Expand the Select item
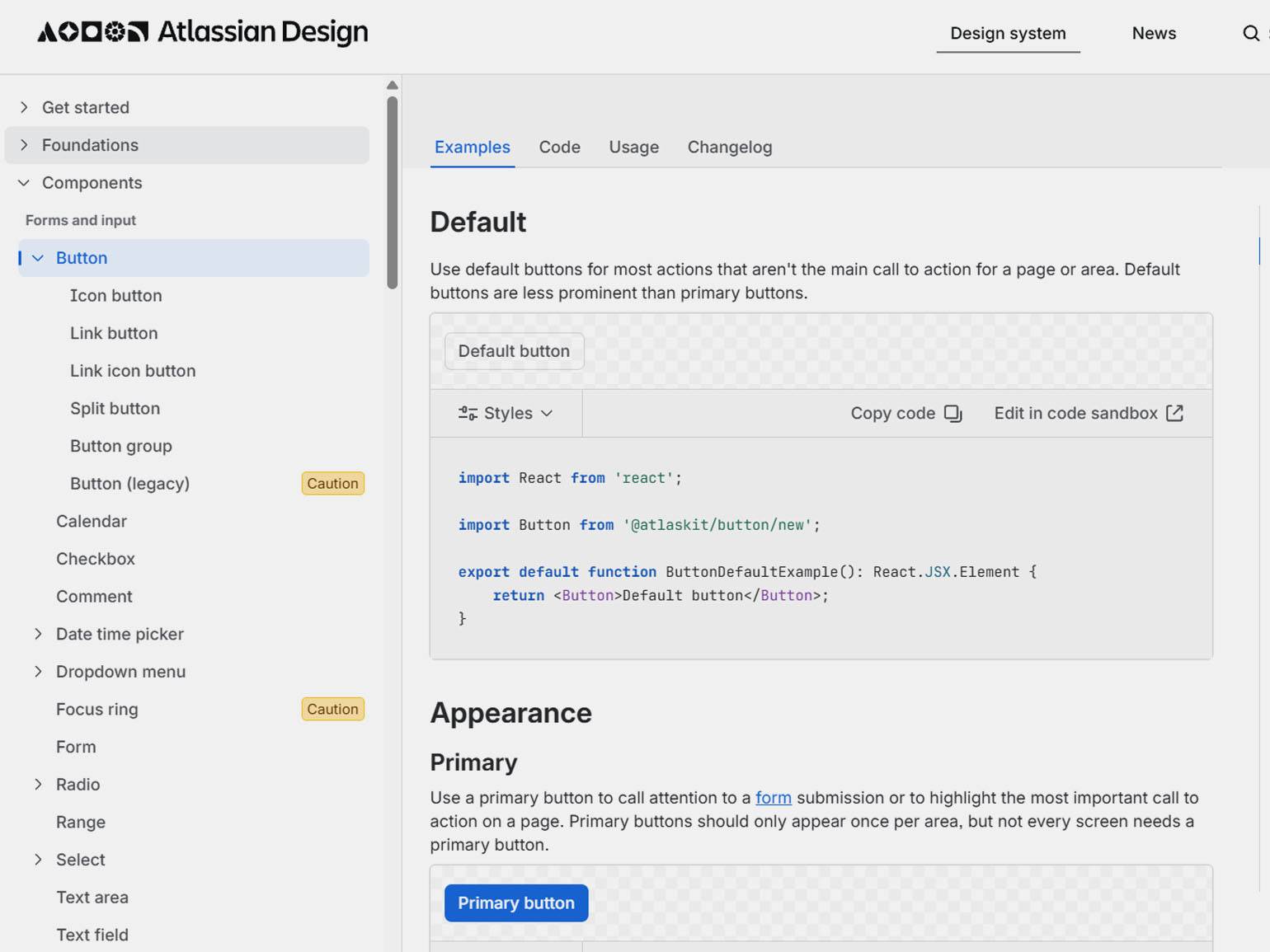The image size is (1270, 952). (x=38, y=860)
